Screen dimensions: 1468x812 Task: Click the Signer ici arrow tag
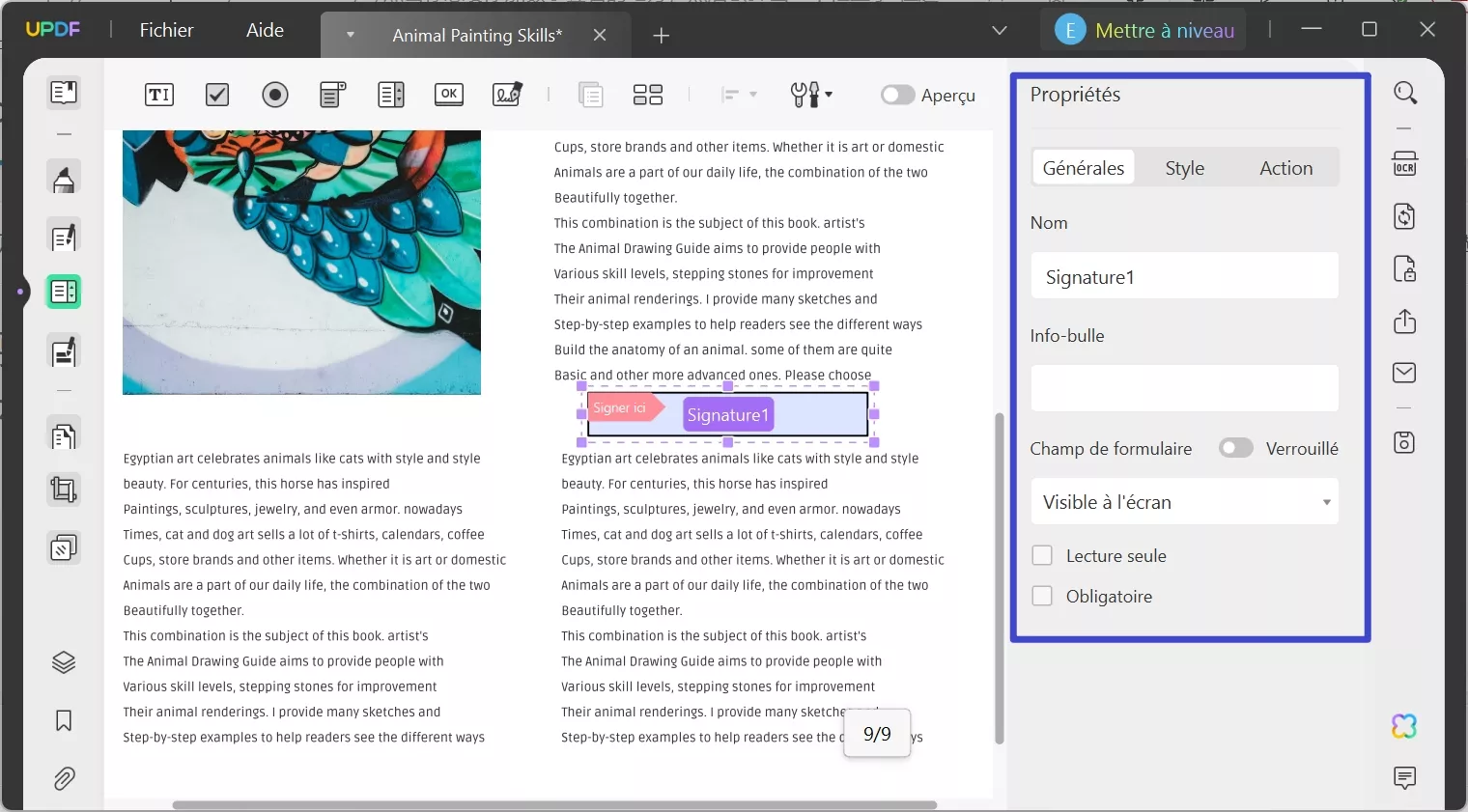click(626, 407)
